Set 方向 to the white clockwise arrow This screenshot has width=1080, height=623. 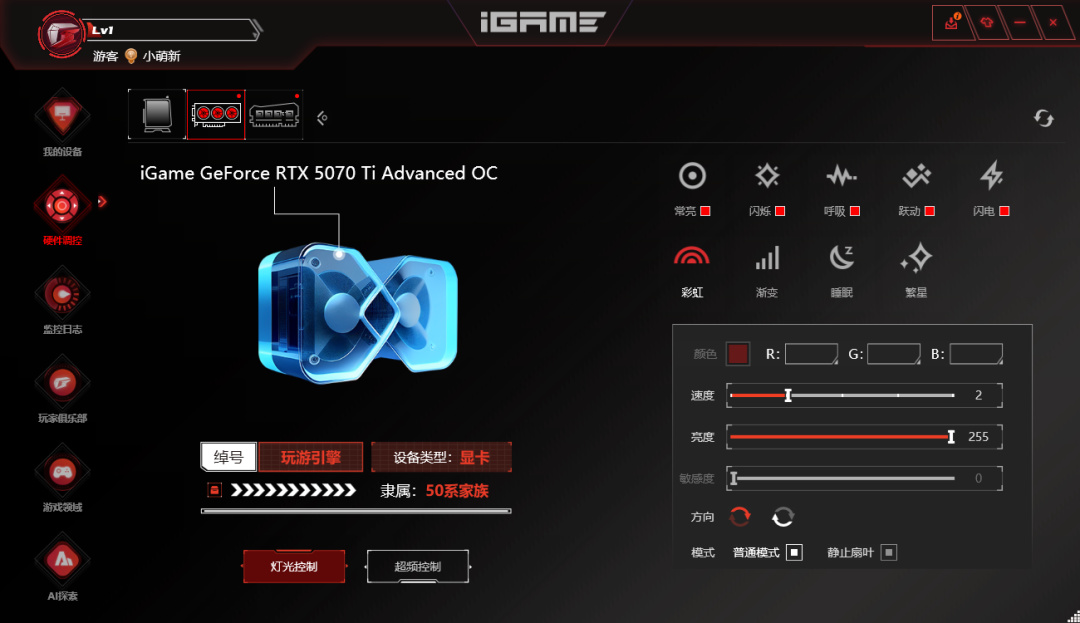(x=783, y=516)
